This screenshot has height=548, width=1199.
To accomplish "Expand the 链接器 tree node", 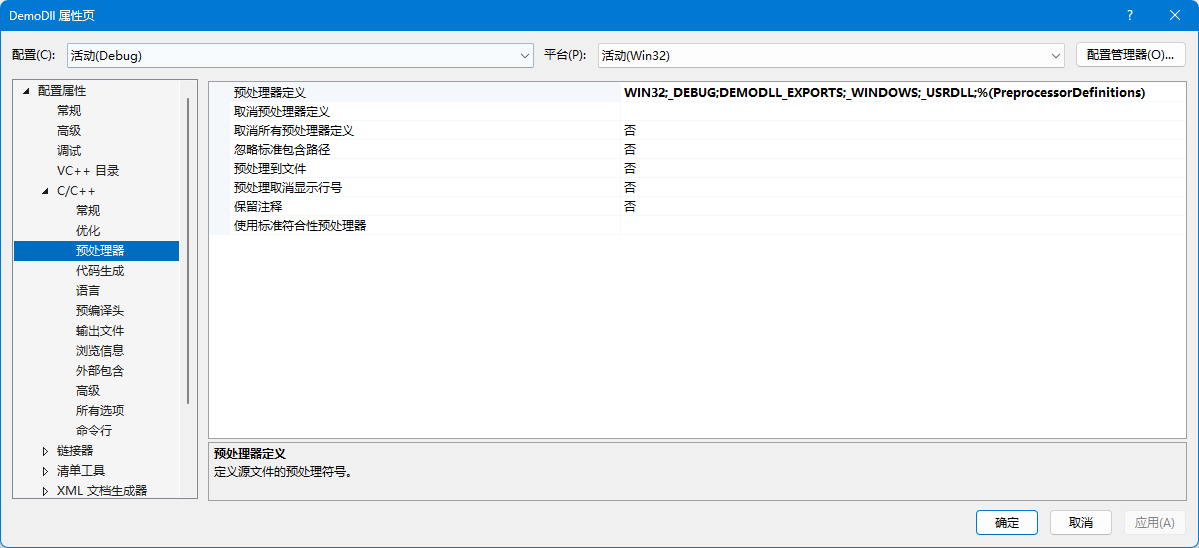I will point(45,451).
